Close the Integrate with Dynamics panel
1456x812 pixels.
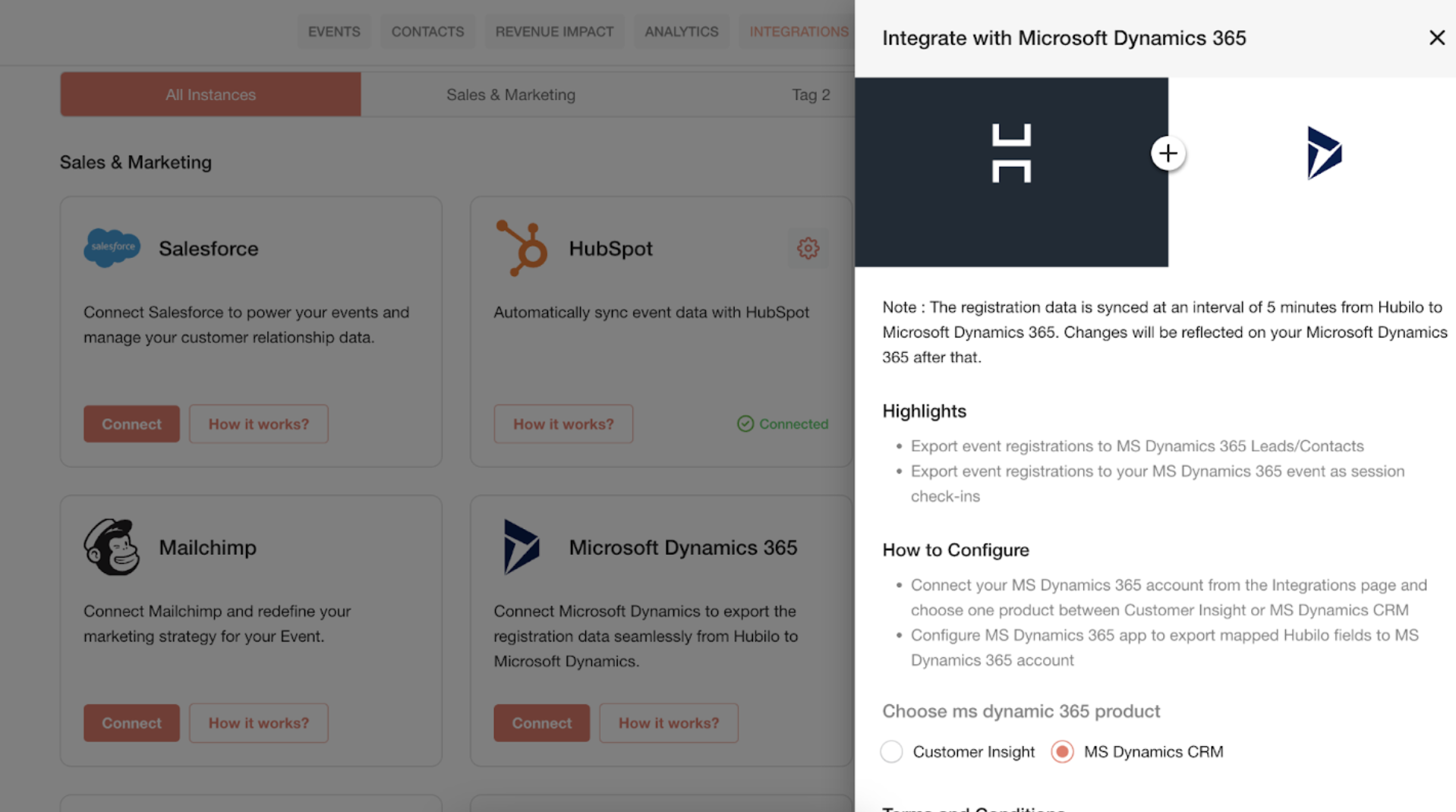pyautogui.click(x=1436, y=38)
